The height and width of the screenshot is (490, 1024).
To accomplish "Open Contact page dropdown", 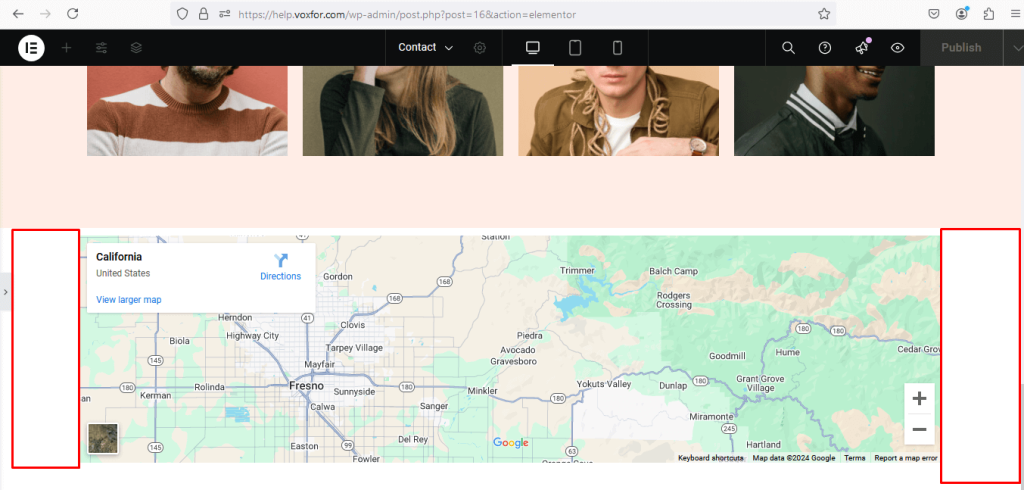I will [426, 47].
